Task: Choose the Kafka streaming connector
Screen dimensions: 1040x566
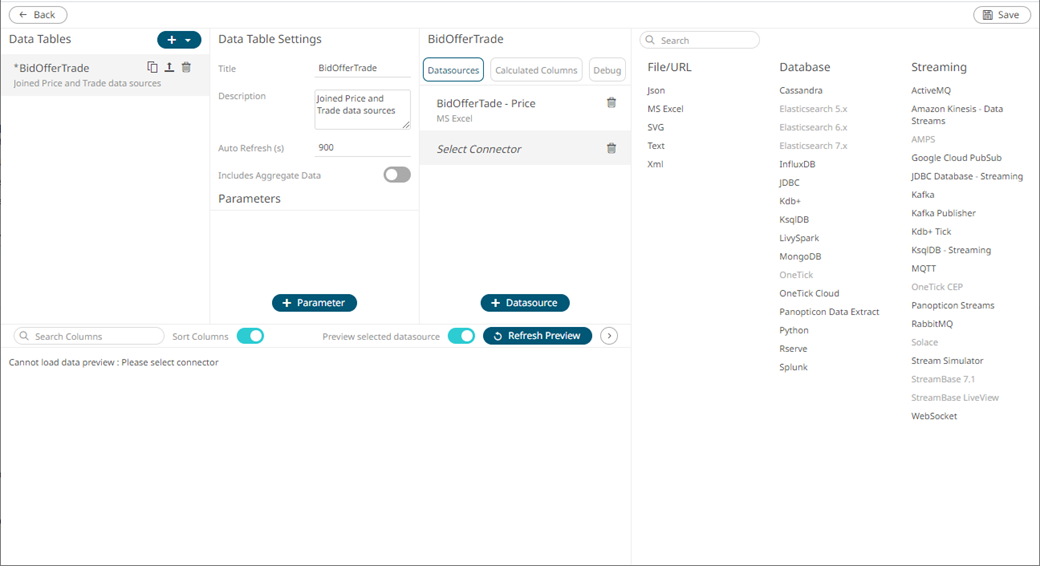Action: tap(922, 195)
